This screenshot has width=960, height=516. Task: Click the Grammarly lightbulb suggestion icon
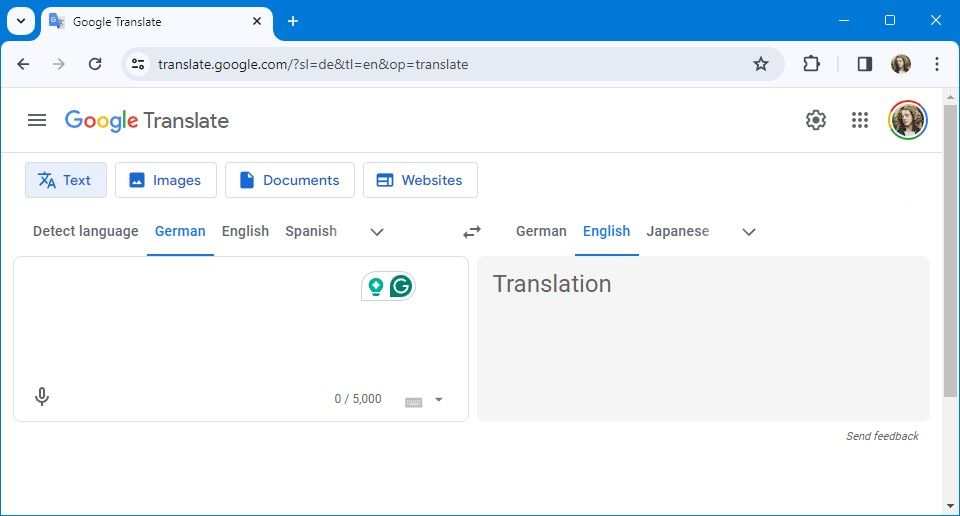375,286
